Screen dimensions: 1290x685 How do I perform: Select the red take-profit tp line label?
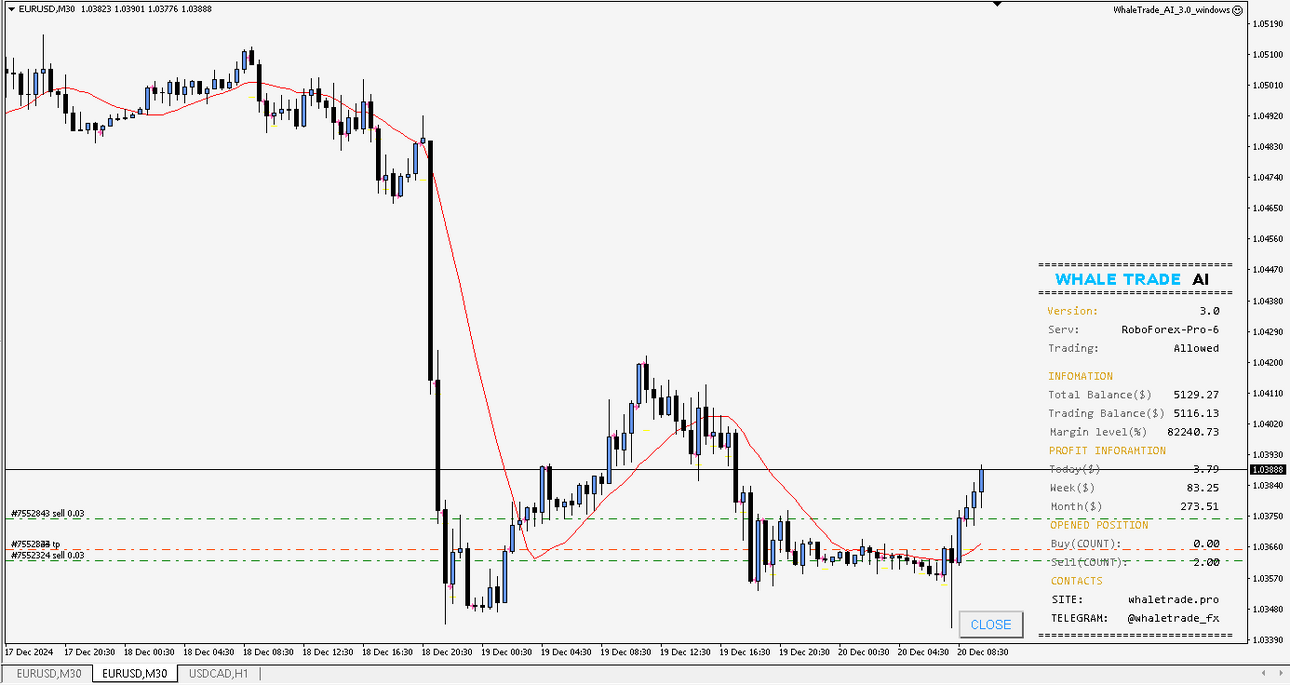[36, 544]
